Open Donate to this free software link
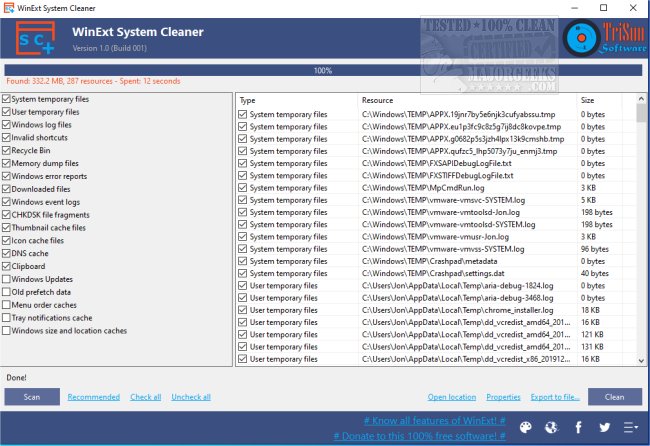 420,436
